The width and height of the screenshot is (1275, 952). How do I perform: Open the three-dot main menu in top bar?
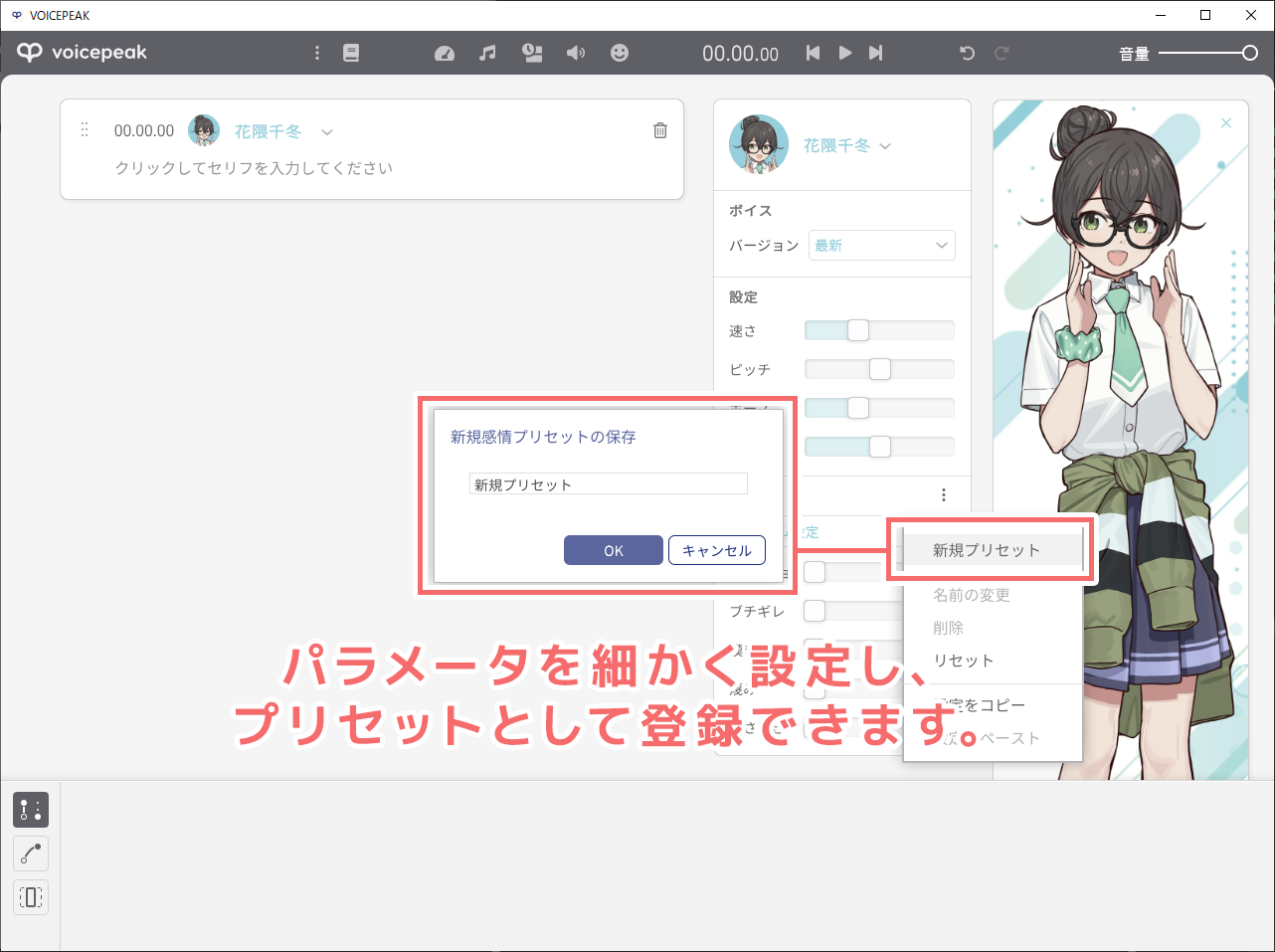[x=317, y=53]
